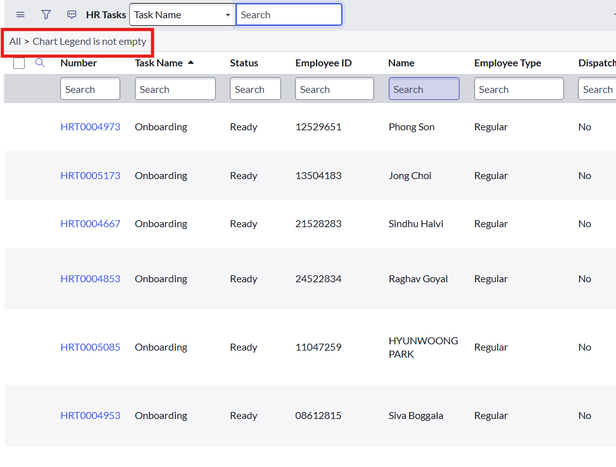
Task: Click 'Chart Legend is not empty' breadcrumb
Action: tap(89, 42)
